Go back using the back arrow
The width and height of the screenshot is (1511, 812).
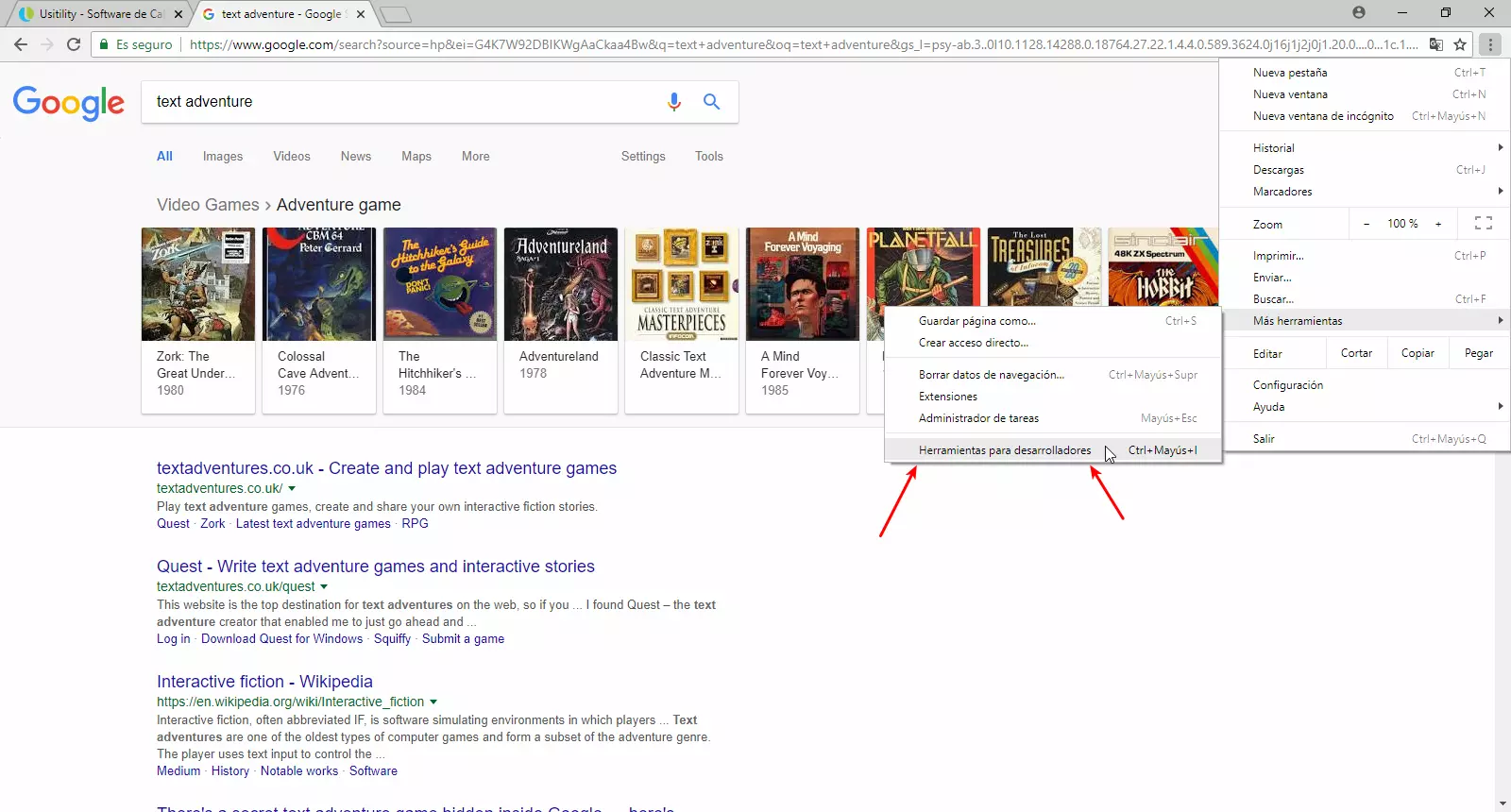[x=21, y=44]
